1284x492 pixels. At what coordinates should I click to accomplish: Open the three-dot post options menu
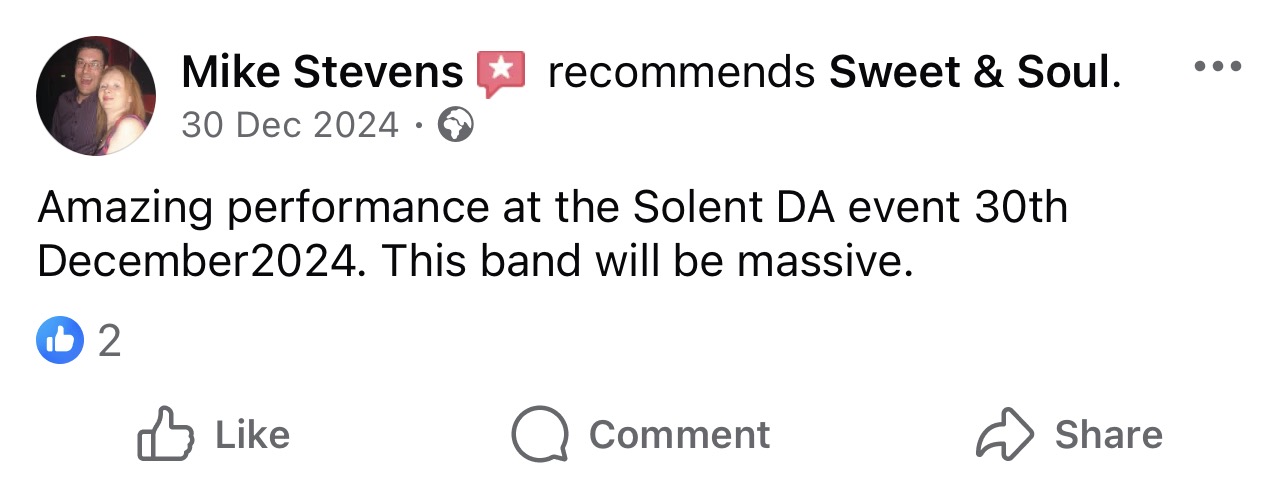pos(1218,68)
